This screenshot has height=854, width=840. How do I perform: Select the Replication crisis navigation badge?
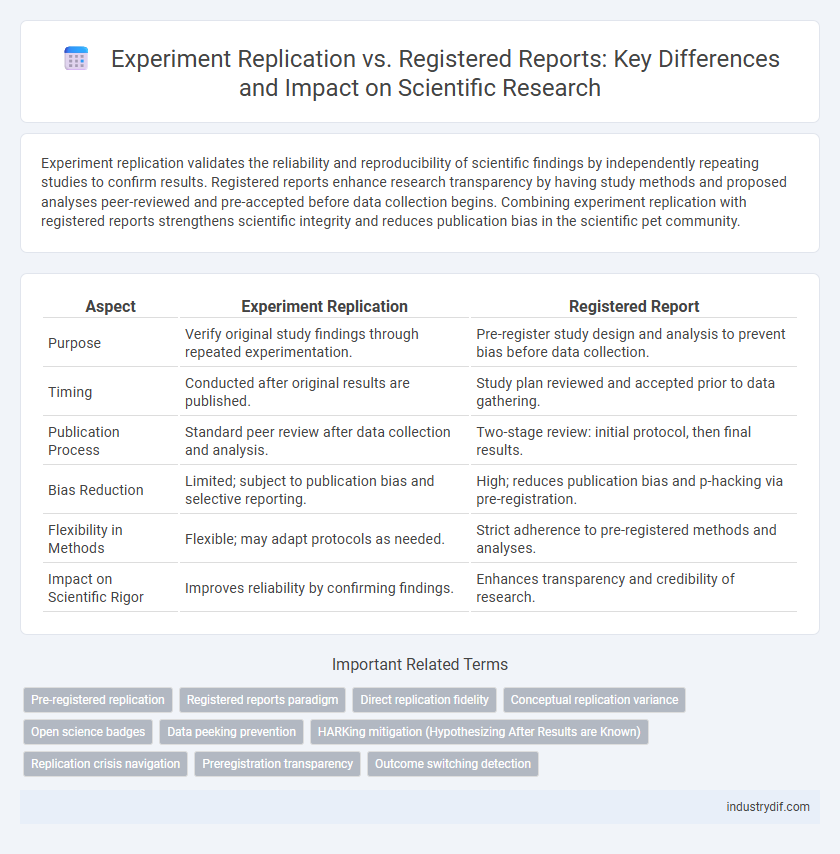[x=104, y=764]
